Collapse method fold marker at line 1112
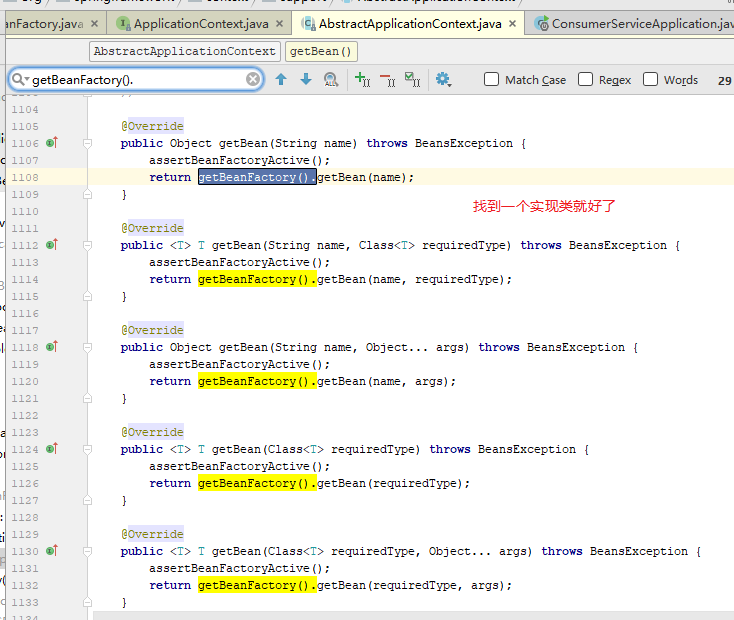 88,245
